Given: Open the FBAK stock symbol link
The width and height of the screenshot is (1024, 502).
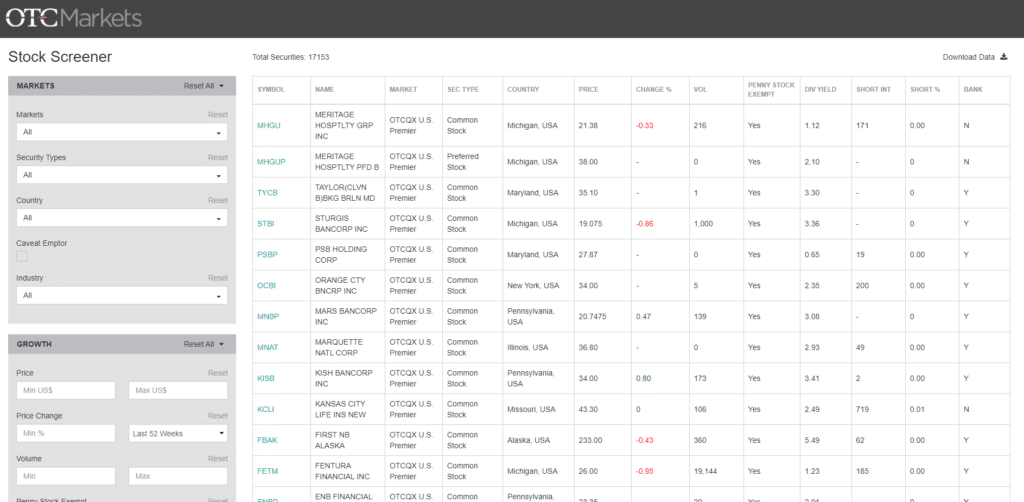Looking at the screenshot, I should point(268,440).
